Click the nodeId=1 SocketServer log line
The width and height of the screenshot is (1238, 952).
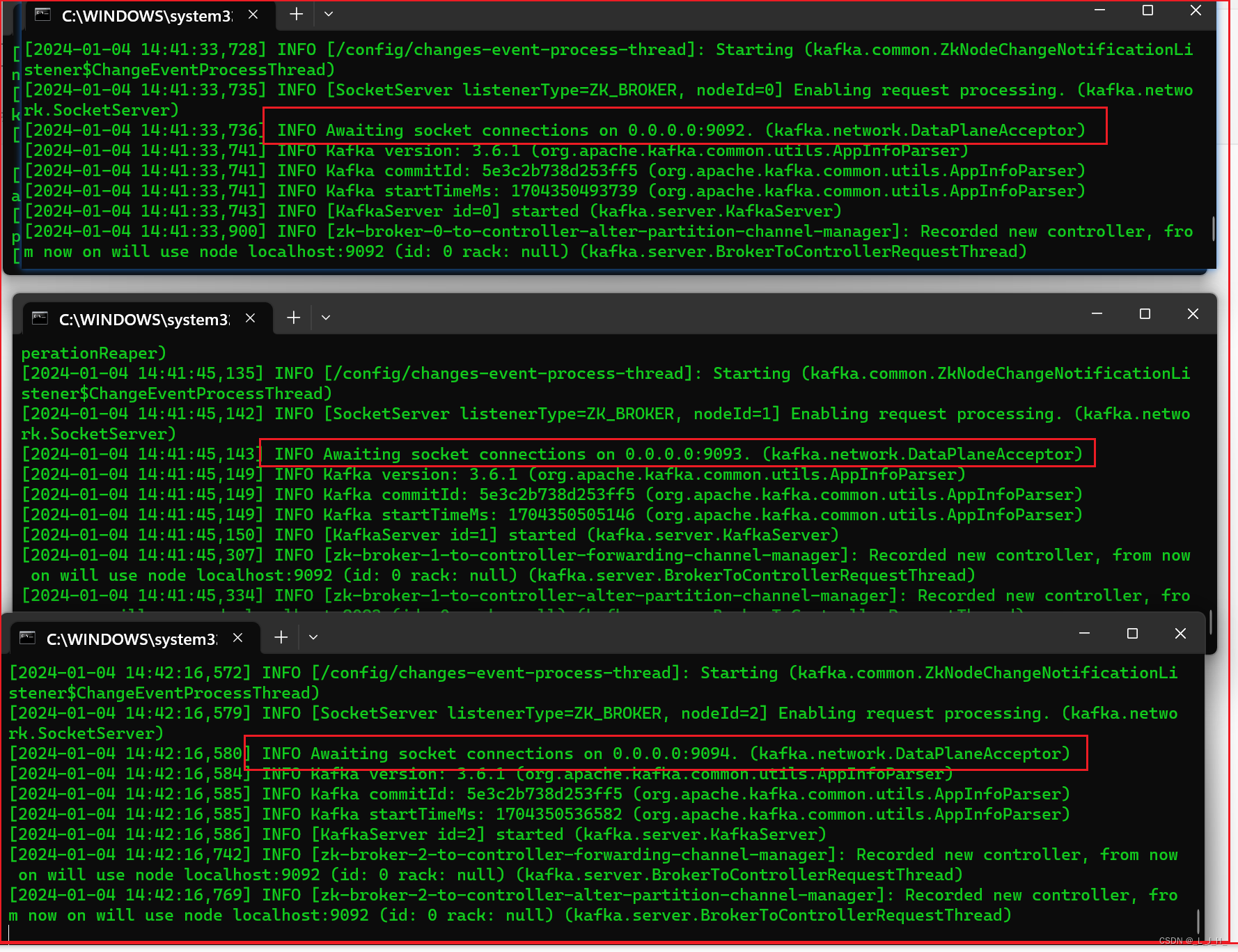coord(606,424)
